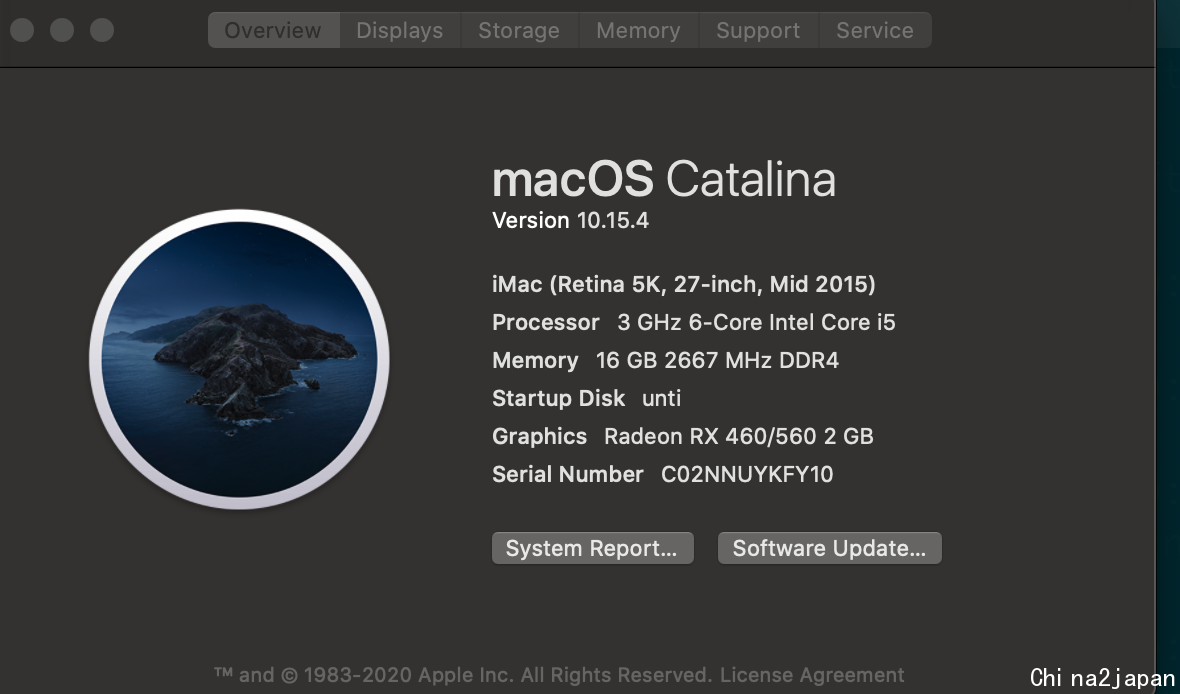Minimize the About This Mac window
Image resolution: width=1180 pixels, height=694 pixels.
(x=62, y=30)
